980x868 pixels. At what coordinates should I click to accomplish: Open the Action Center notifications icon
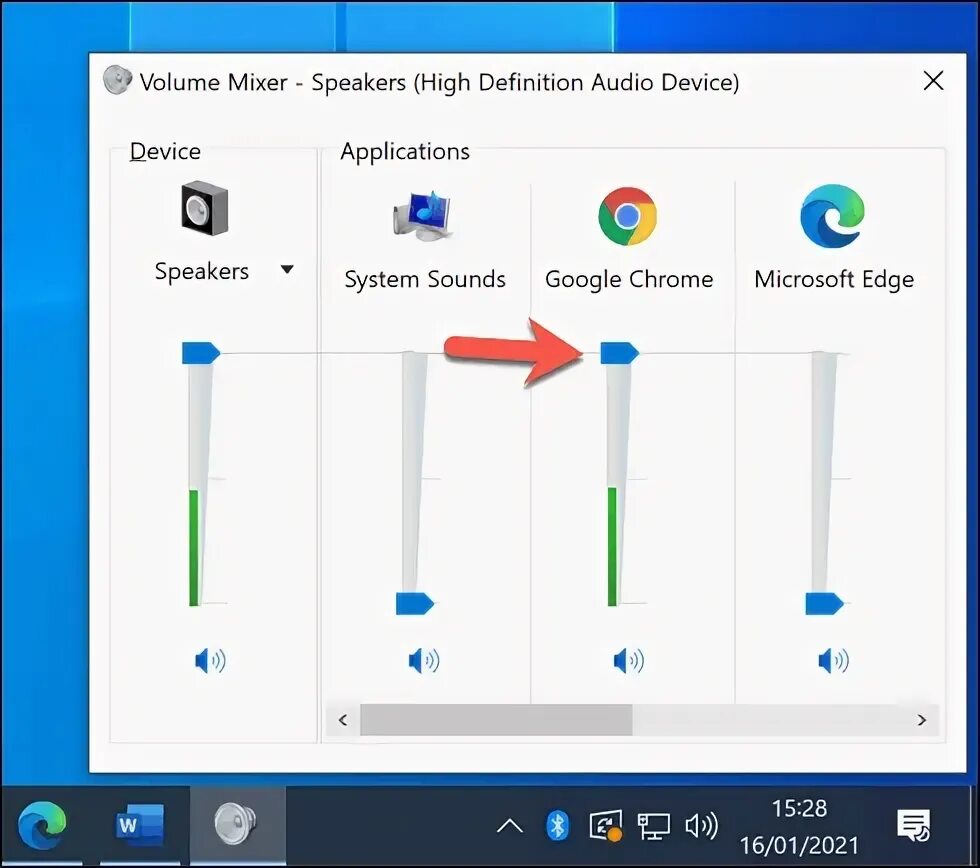(x=914, y=826)
